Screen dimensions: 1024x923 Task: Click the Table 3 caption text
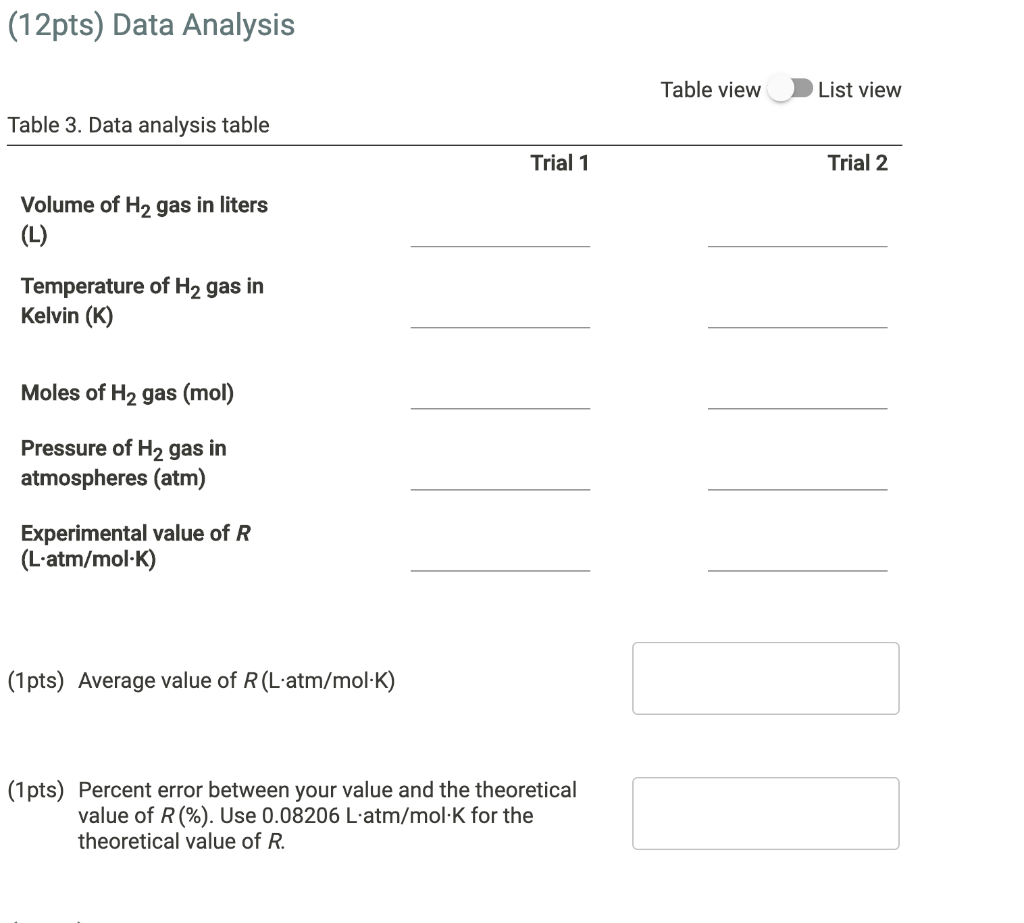click(139, 124)
